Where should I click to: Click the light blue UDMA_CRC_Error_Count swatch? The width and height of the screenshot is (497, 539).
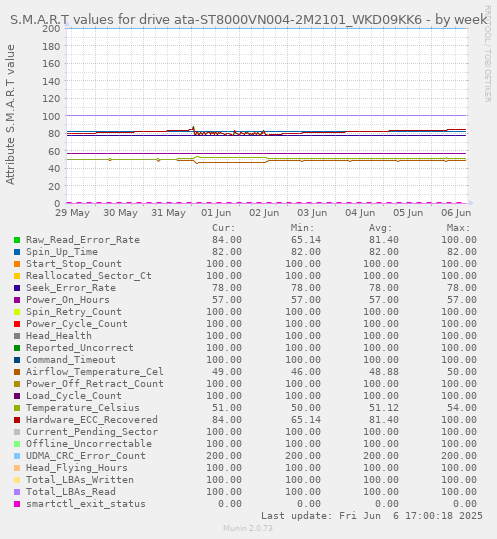click(x=17, y=456)
